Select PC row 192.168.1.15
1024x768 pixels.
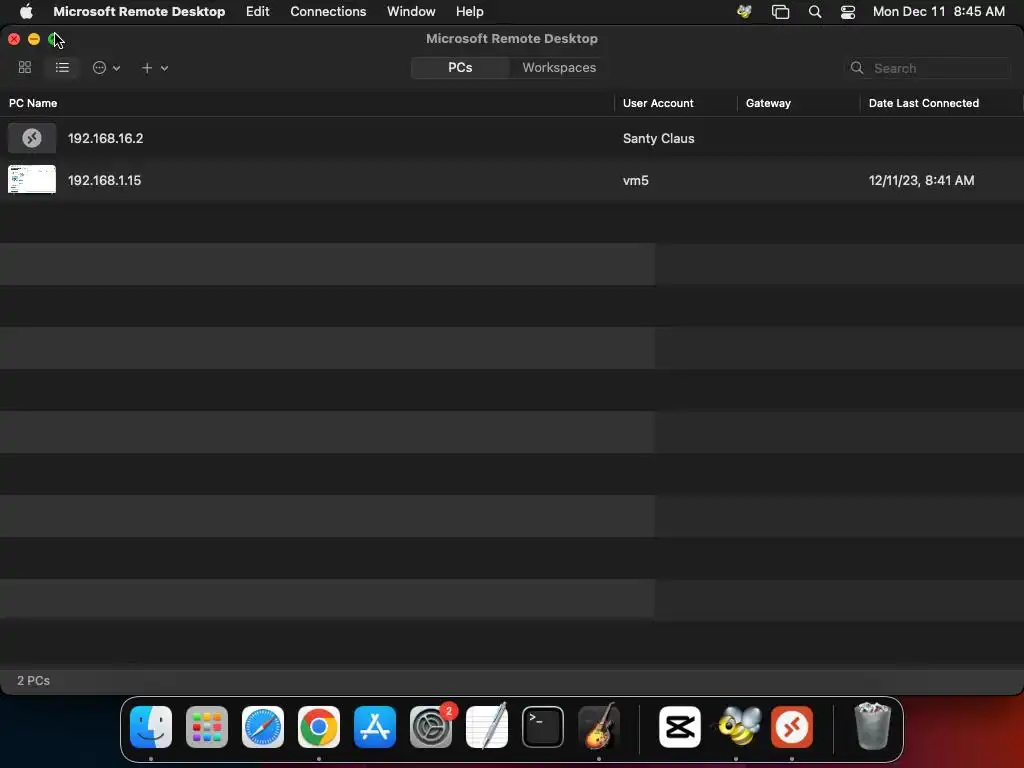512,180
